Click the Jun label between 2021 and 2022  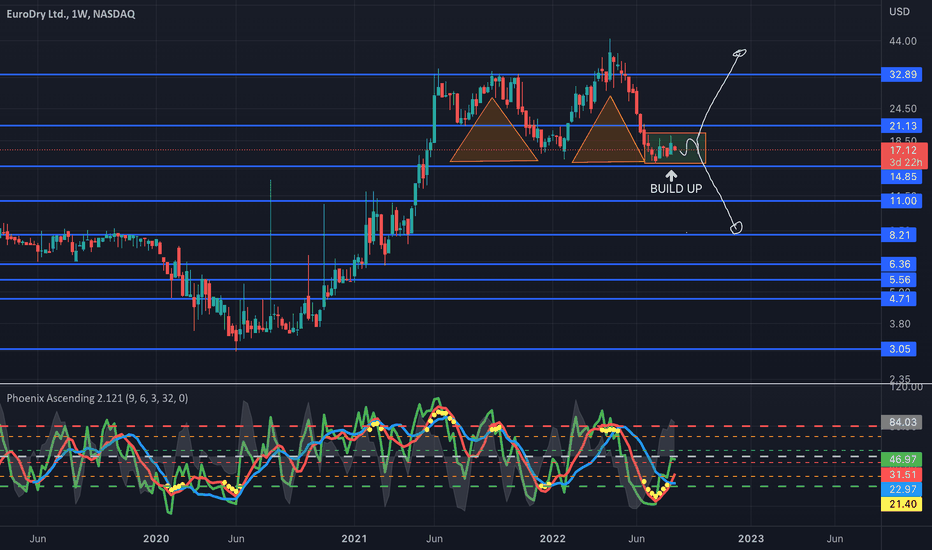coord(434,539)
